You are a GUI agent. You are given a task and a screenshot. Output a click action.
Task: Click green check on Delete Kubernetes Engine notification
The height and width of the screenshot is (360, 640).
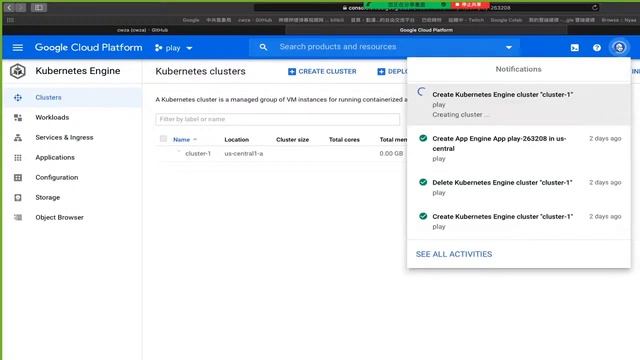(x=423, y=182)
